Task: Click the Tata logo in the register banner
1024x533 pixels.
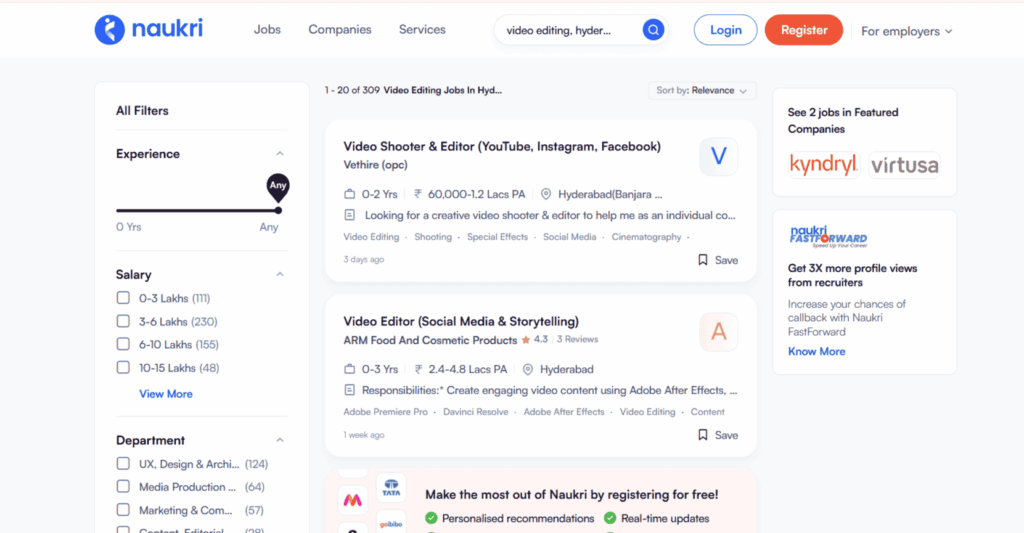Action: pos(391,487)
